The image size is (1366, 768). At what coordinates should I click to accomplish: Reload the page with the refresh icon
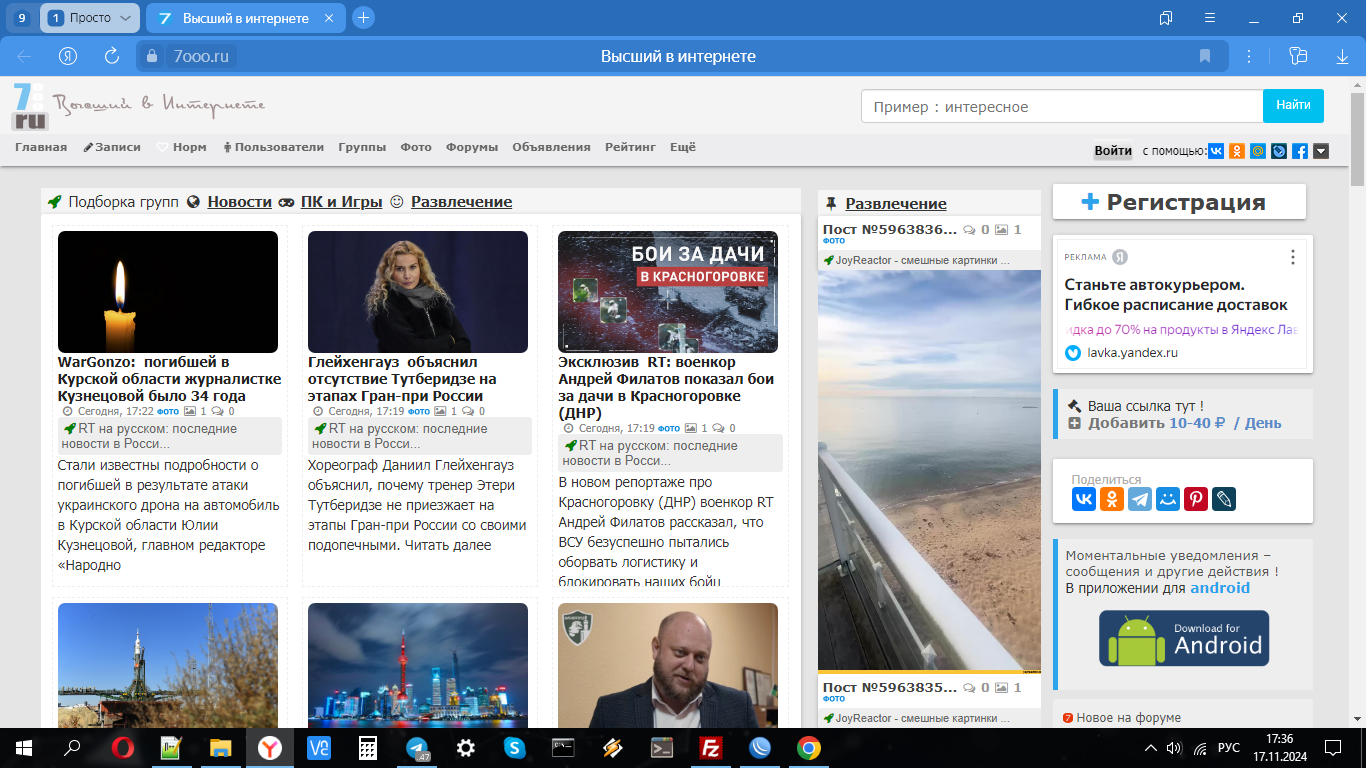click(112, 56)
